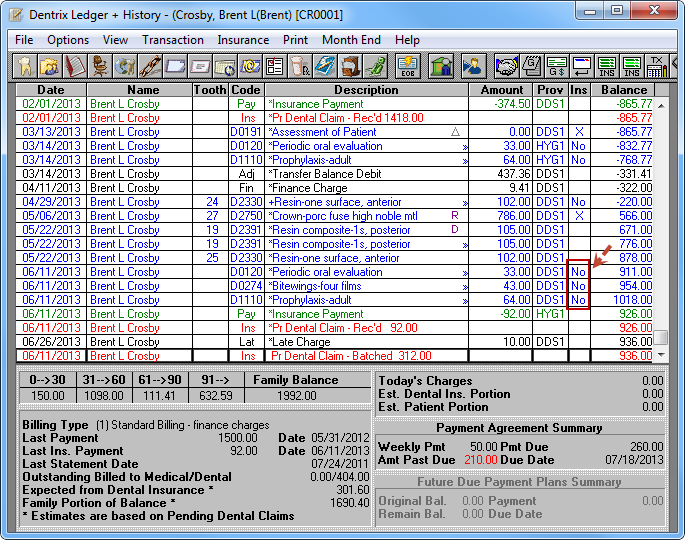Click the blue-shirted person icon

coord(473,66)
